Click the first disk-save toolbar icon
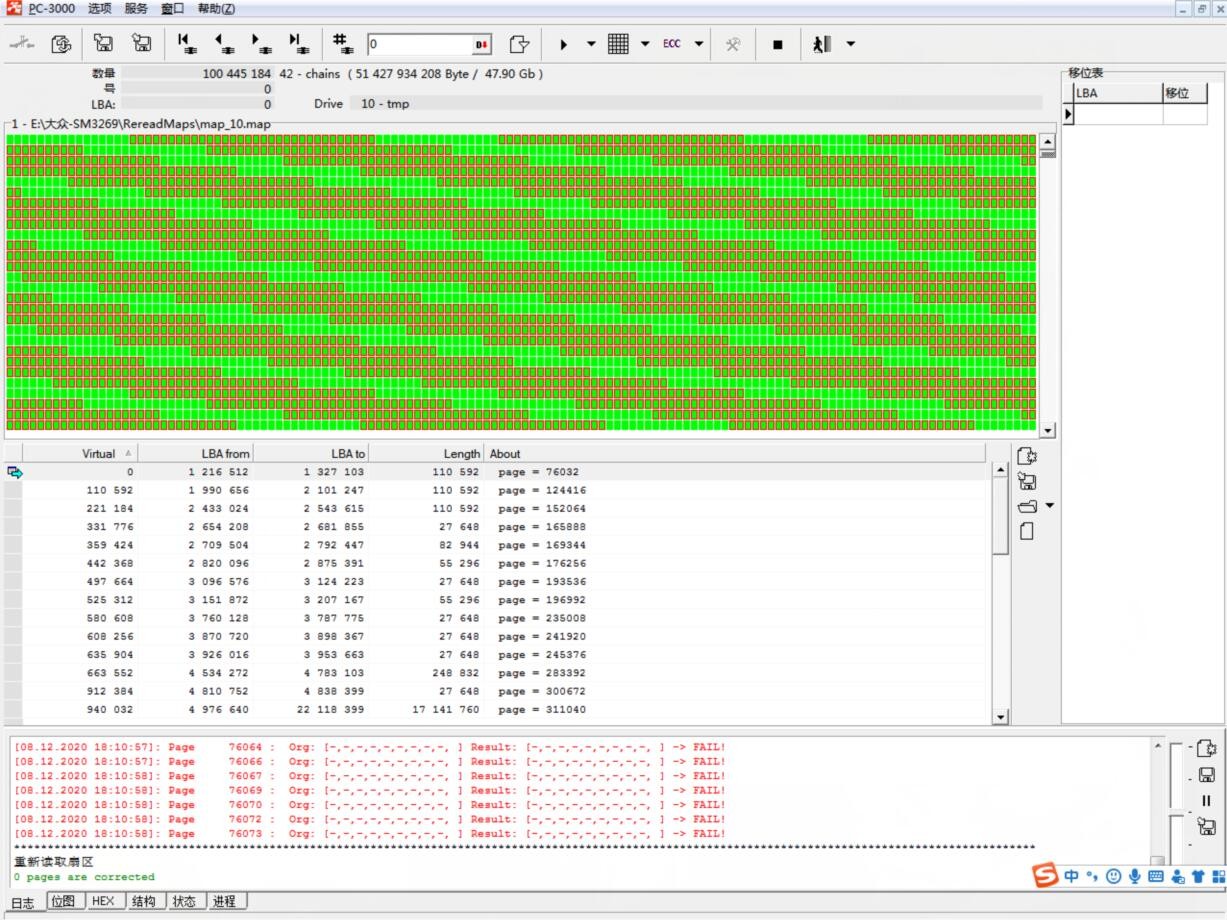 (103, 43)
